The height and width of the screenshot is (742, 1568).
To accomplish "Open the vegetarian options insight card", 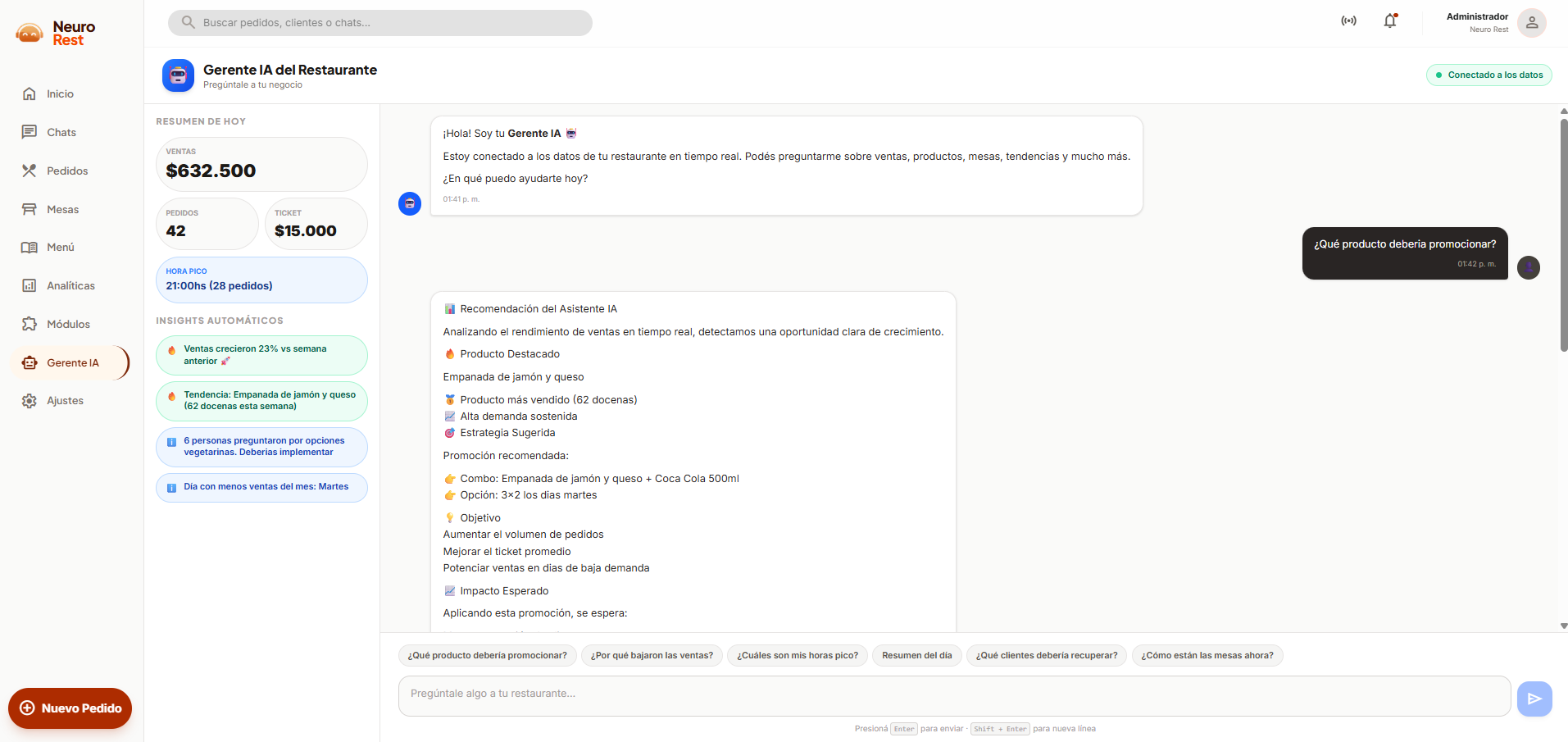I will click(x=261, y=447).
